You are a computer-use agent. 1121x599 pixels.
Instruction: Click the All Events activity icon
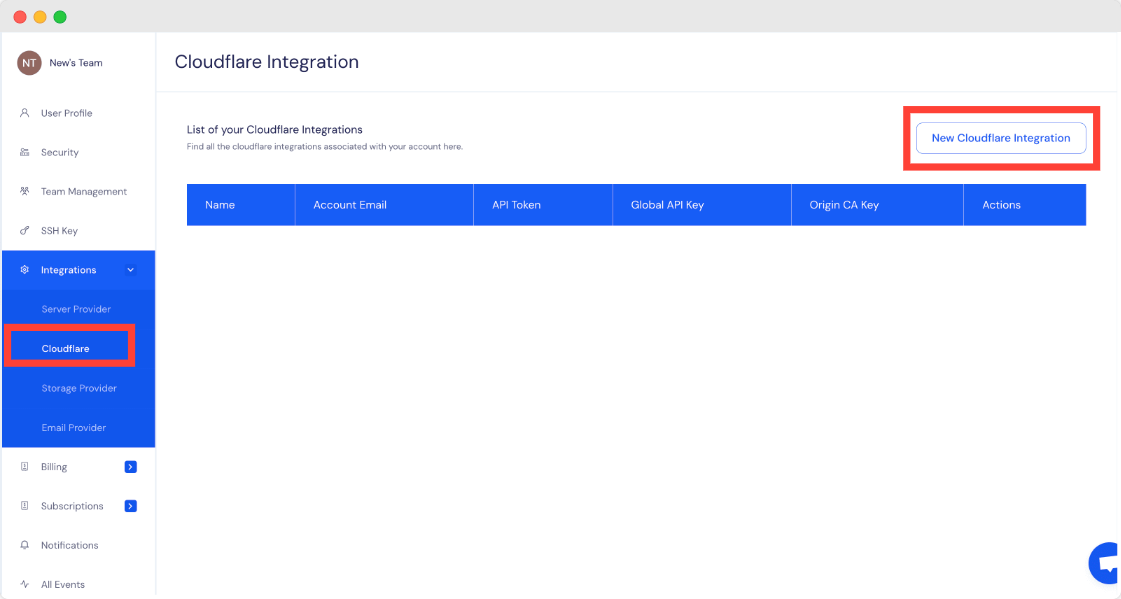coord(23,584)
